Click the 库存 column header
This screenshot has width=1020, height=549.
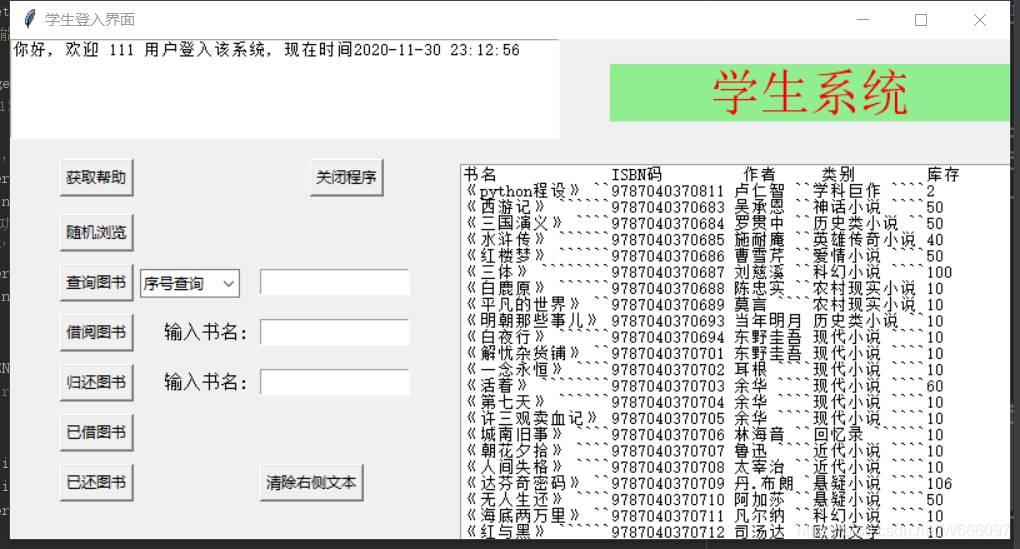point(943,174)
